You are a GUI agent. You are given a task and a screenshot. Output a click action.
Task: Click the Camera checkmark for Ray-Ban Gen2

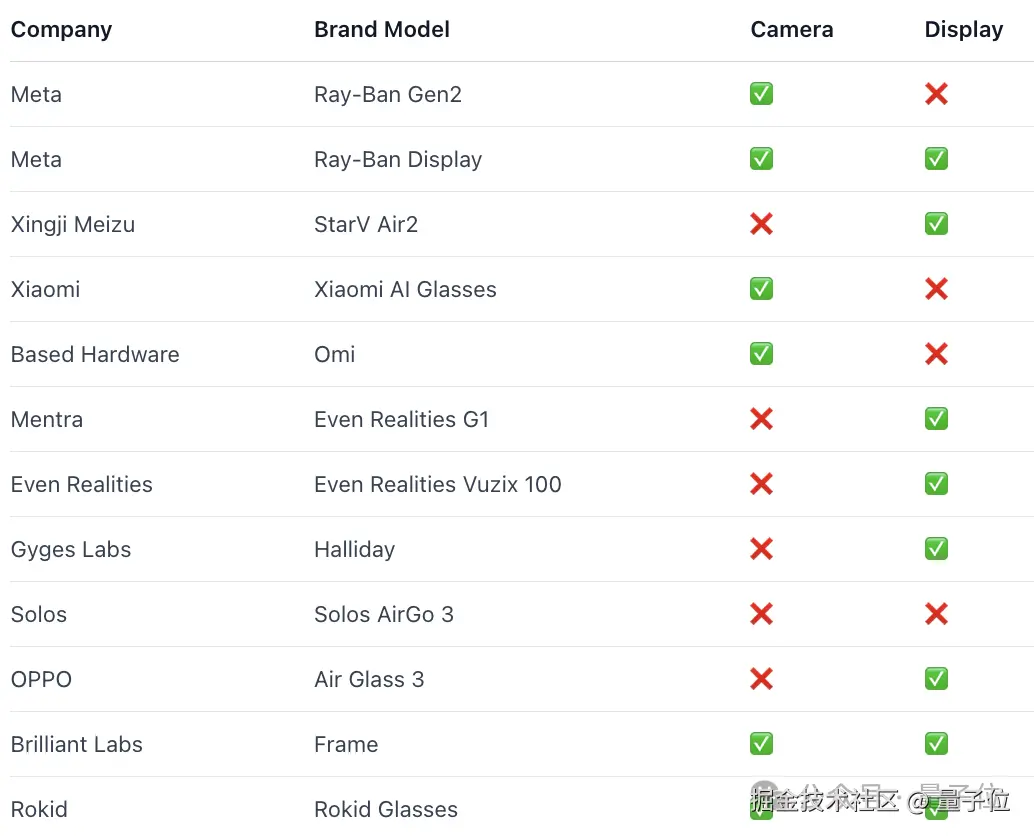761,94
